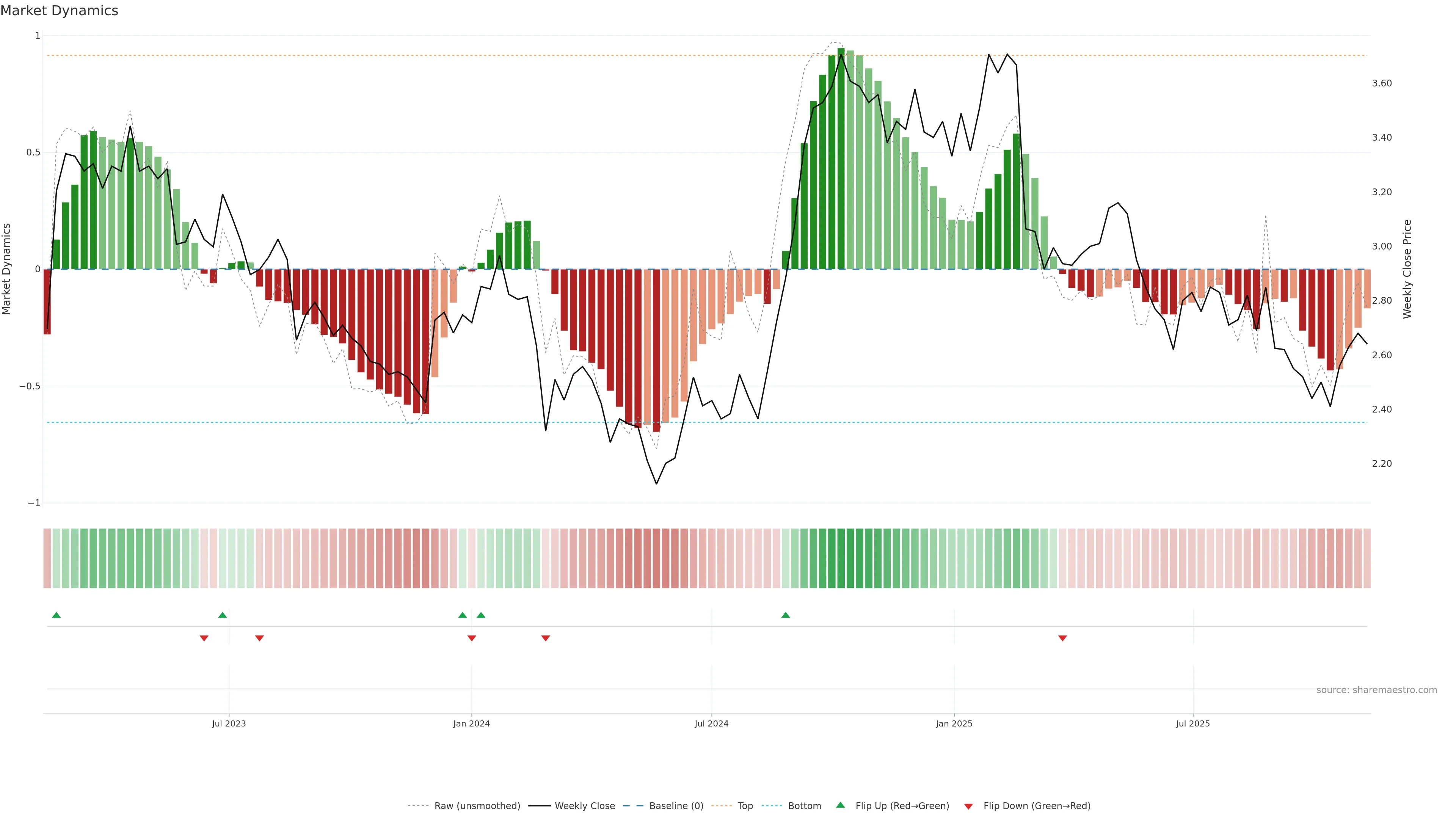Click the Jan 2025 x-axis label

954,723
